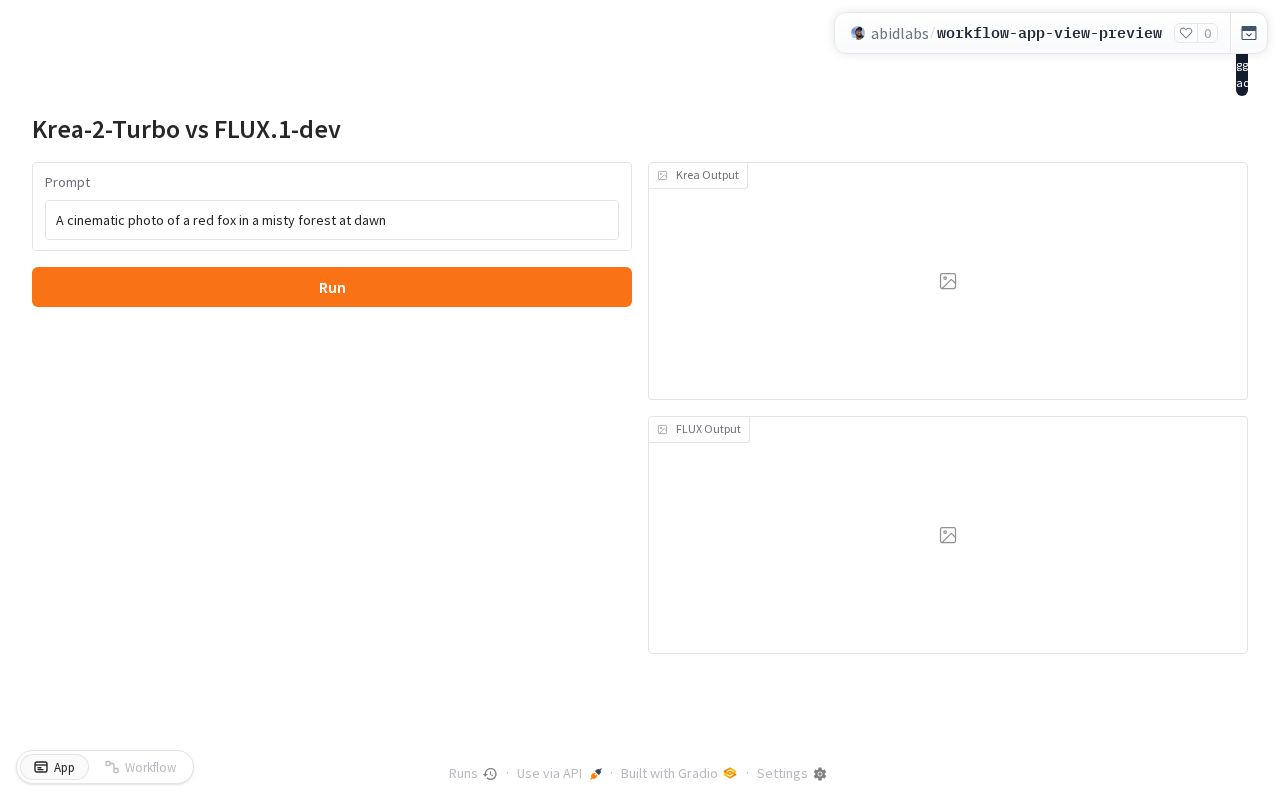
Task: Open the workflow-app-view-preview space link
Action: pos(1049,33)
